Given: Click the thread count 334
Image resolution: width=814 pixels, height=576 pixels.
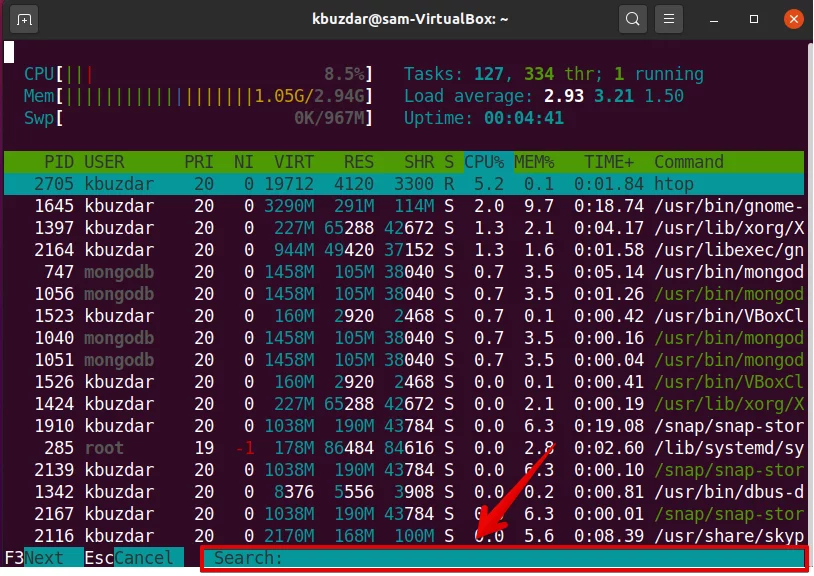Looking at the screenshot, I should (x=539, y=74).
